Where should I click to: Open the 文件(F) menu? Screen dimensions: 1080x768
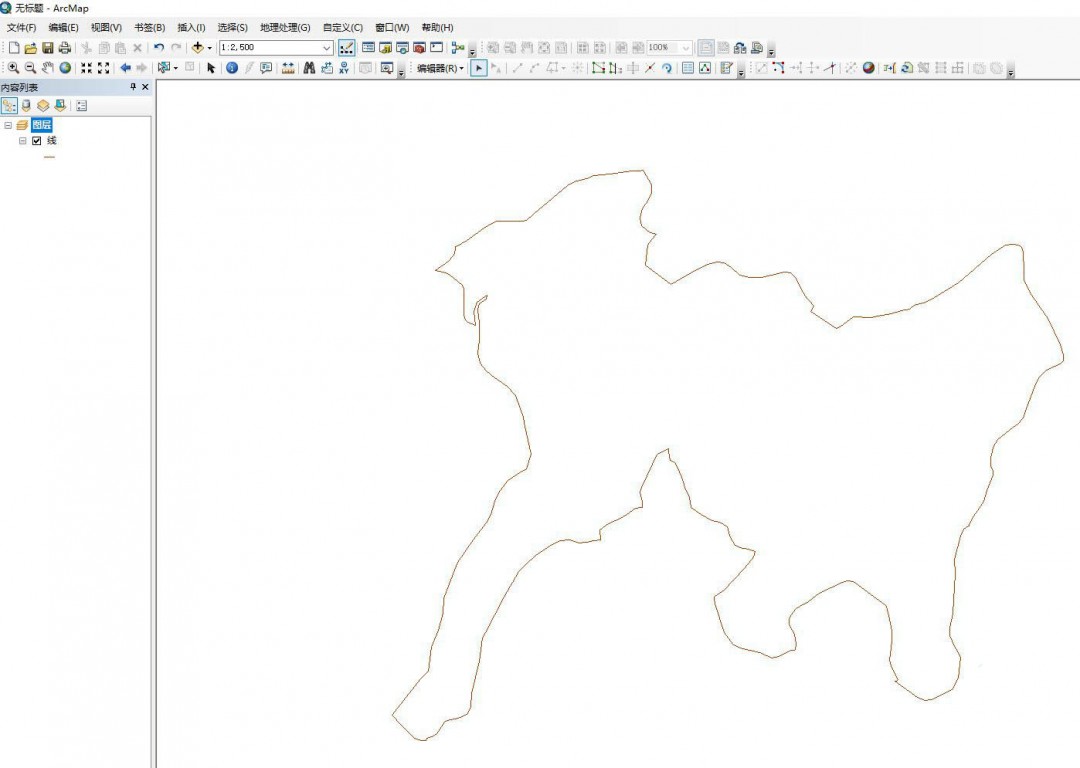click(21, 27)
